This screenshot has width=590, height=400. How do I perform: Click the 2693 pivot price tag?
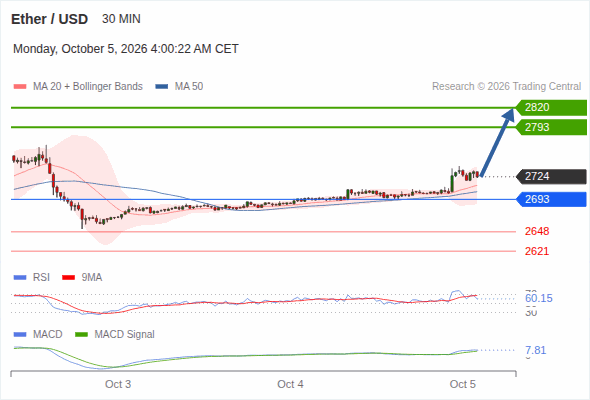click(x=551, y=199)
